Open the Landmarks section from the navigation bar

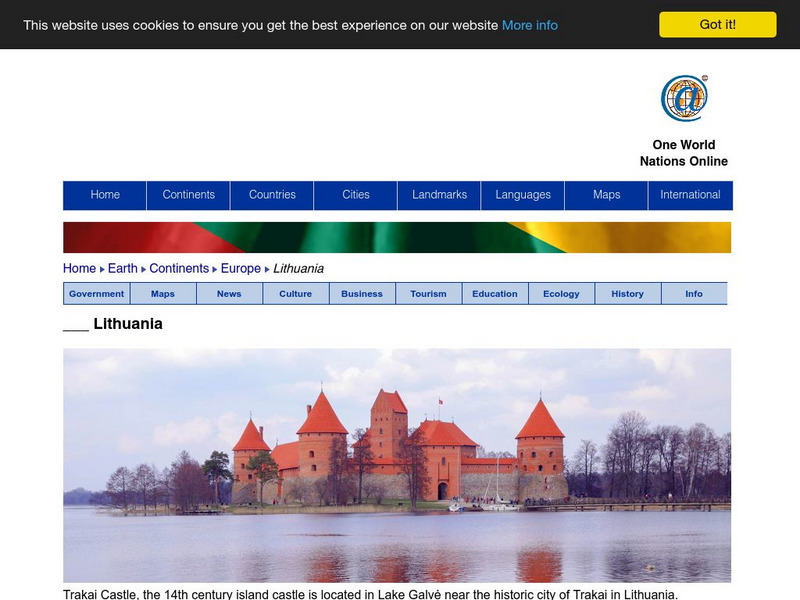pyautogui.click(x=440, y=195)
